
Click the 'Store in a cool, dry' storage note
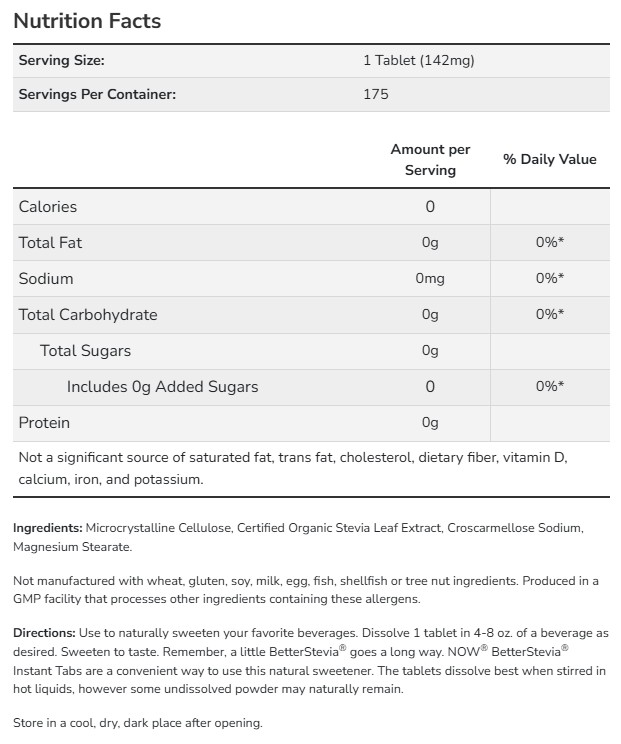click(x=137, y=723)
